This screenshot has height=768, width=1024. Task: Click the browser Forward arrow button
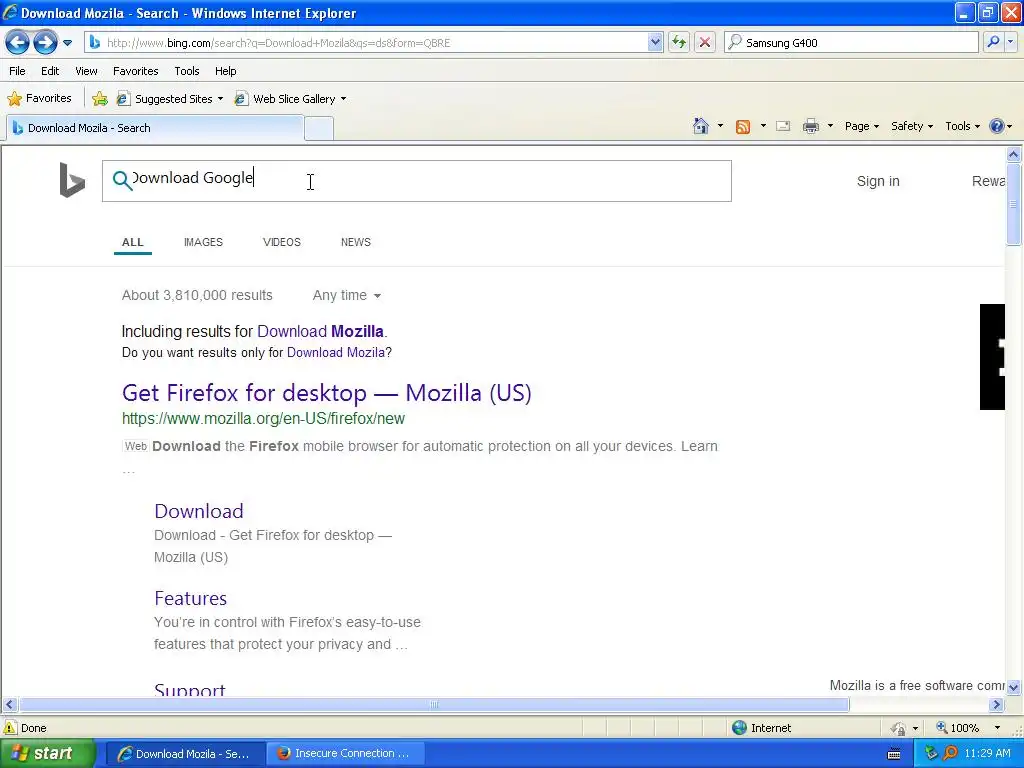[x=45, y=43]
